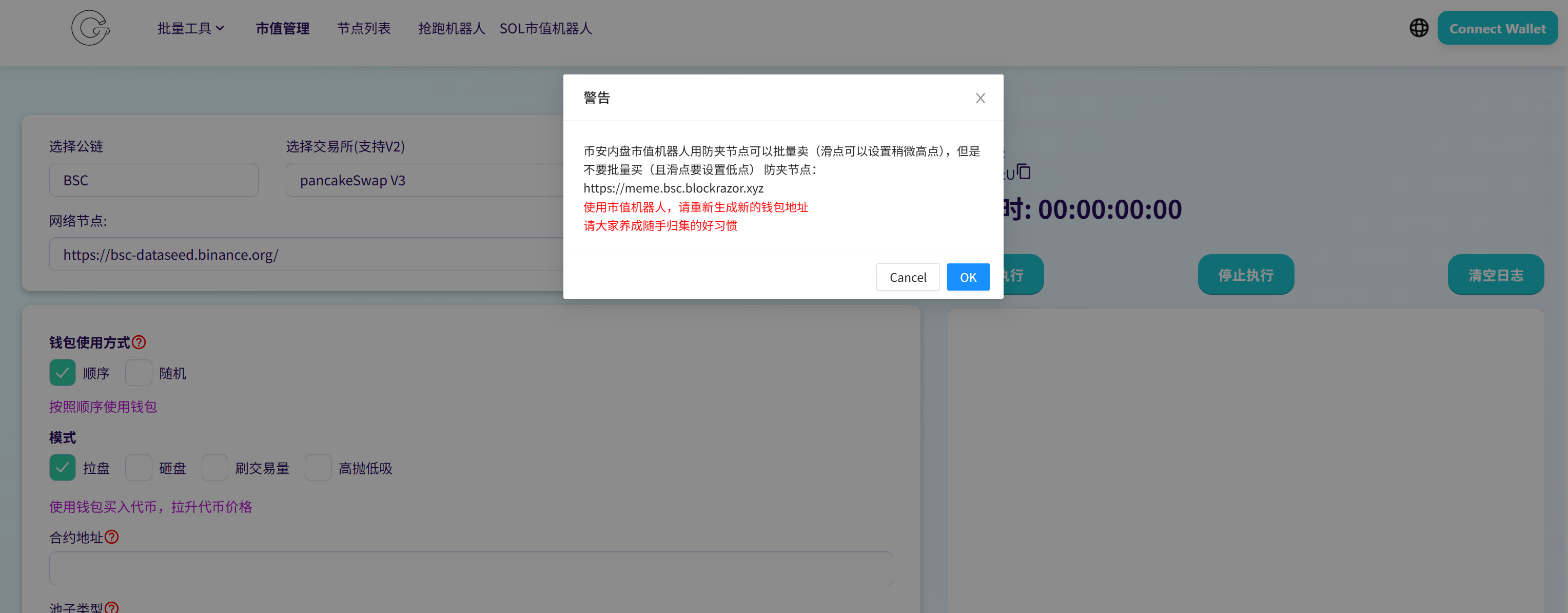This screenshot has height=613, width=1568.
Task: Expand the 批量工具 dropdown menu
Action: pyautogui.click(x=190, y=29)
